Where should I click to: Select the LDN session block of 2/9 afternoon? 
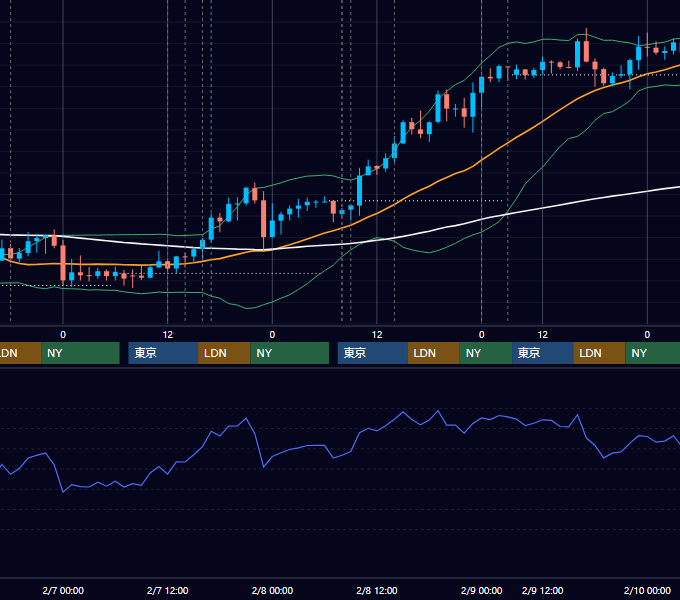click(x=599, y=353)
